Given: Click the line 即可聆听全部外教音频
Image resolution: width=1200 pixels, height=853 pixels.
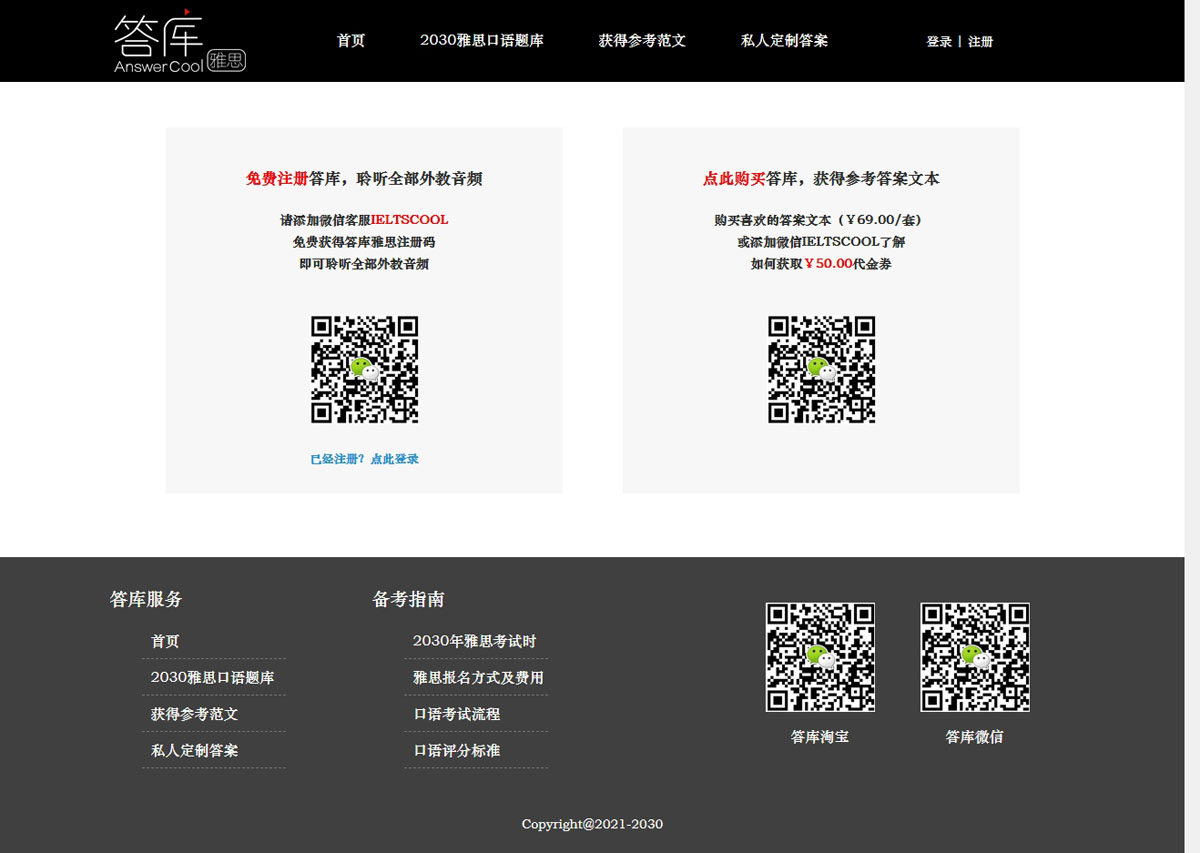Looking at the screenshot, I should point(364,264).
